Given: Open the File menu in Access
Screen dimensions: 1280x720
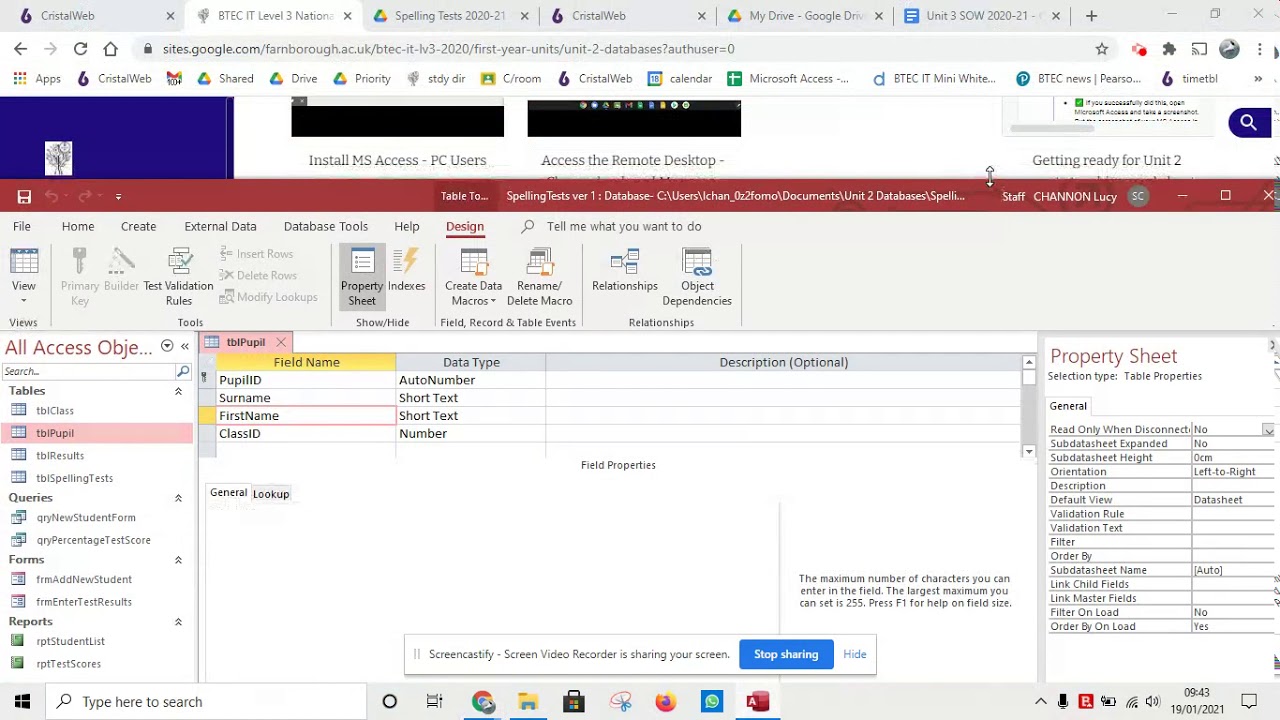Looking at the screenshot, I should [x=21, y=226].
